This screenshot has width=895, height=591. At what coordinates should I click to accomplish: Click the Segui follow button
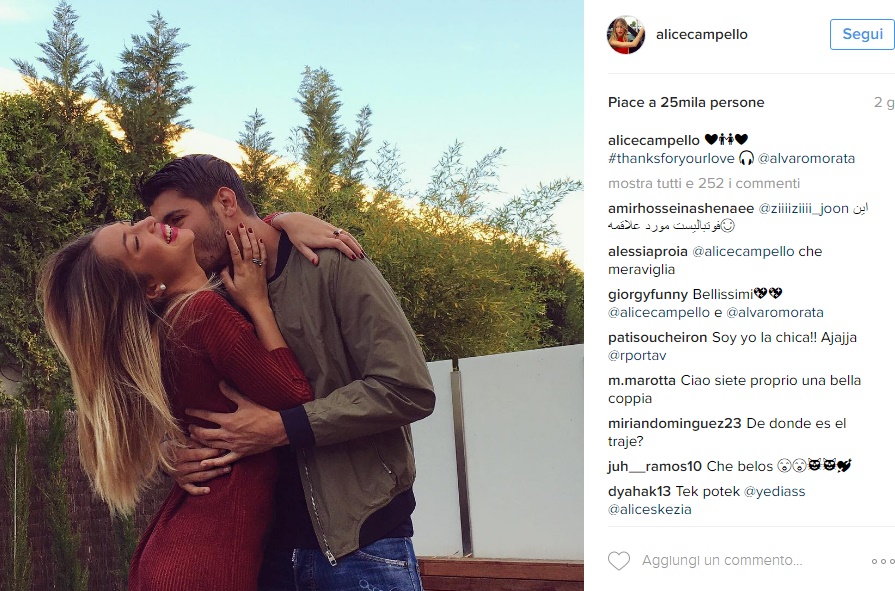pyautogui.click(x=862, y=34)
